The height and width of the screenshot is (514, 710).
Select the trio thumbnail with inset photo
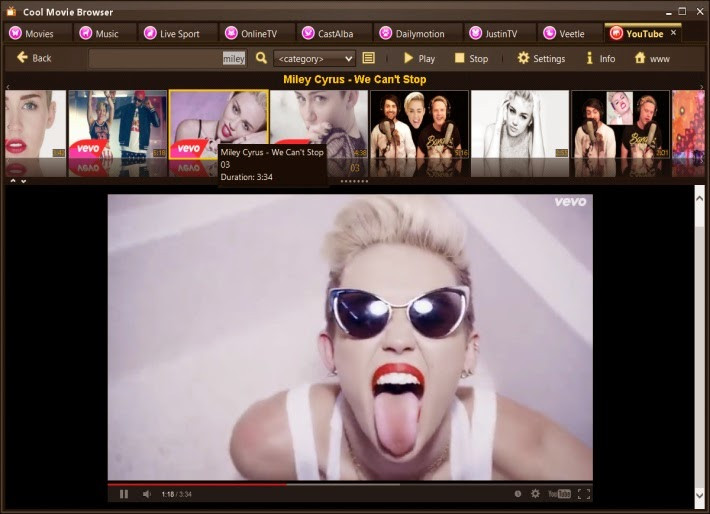(620, 124)
